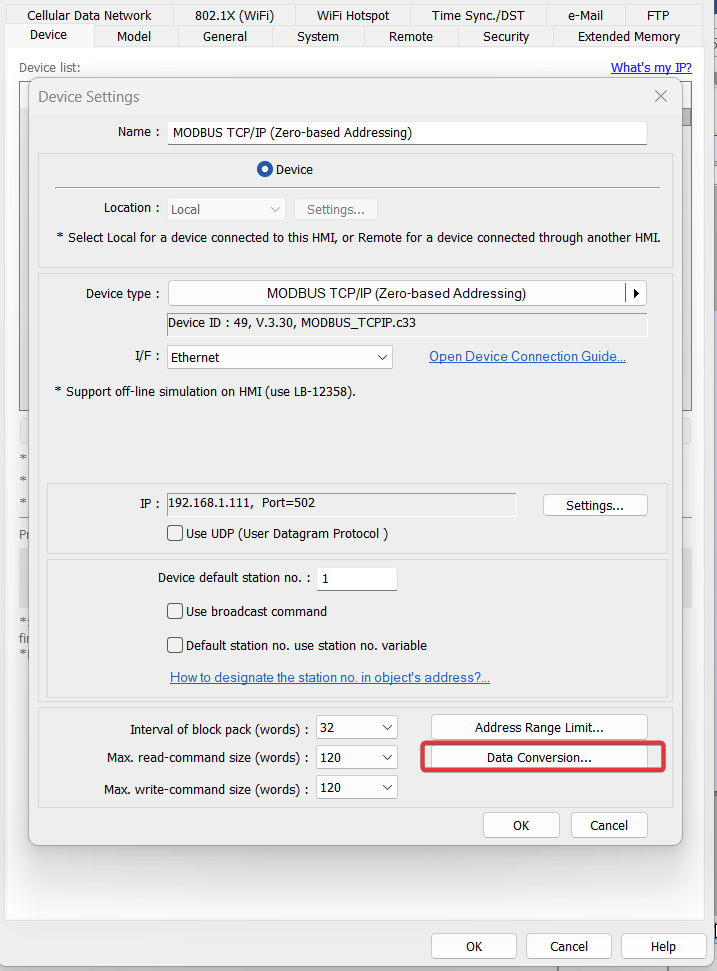Enable Use UDP checkbox
Viewport: 717px width, 971px height.
tap(175, 534)
